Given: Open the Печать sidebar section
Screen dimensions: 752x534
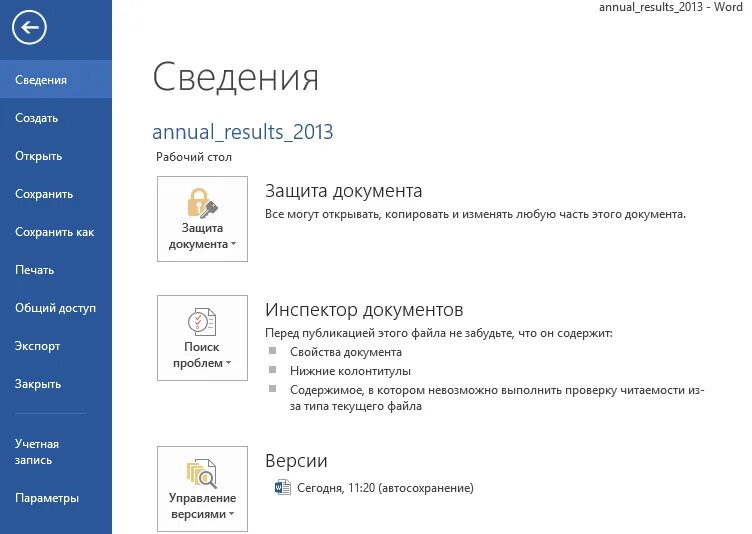Looking at the screenshot, I should pyautogui.click(x=56, y=270).
